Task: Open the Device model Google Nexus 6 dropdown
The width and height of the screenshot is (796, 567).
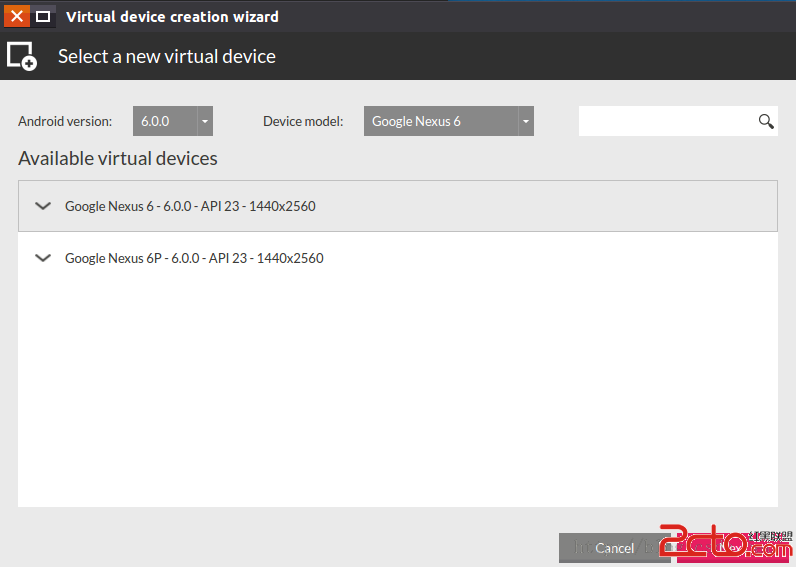Action: click(449, 121)
